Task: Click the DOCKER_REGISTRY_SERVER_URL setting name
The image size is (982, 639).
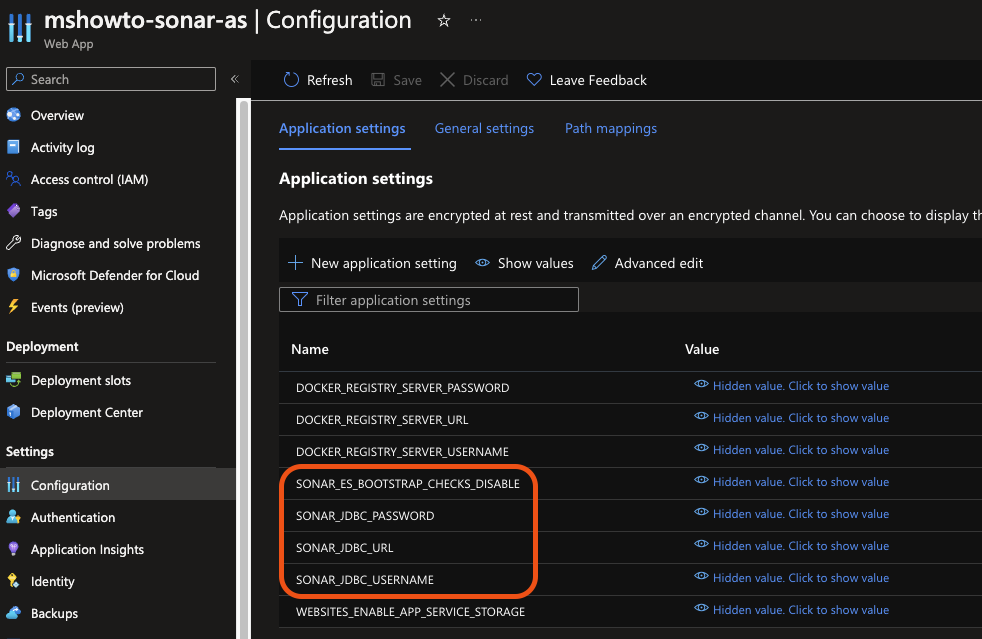Action: pyautogui.click(x=382, y=420)
